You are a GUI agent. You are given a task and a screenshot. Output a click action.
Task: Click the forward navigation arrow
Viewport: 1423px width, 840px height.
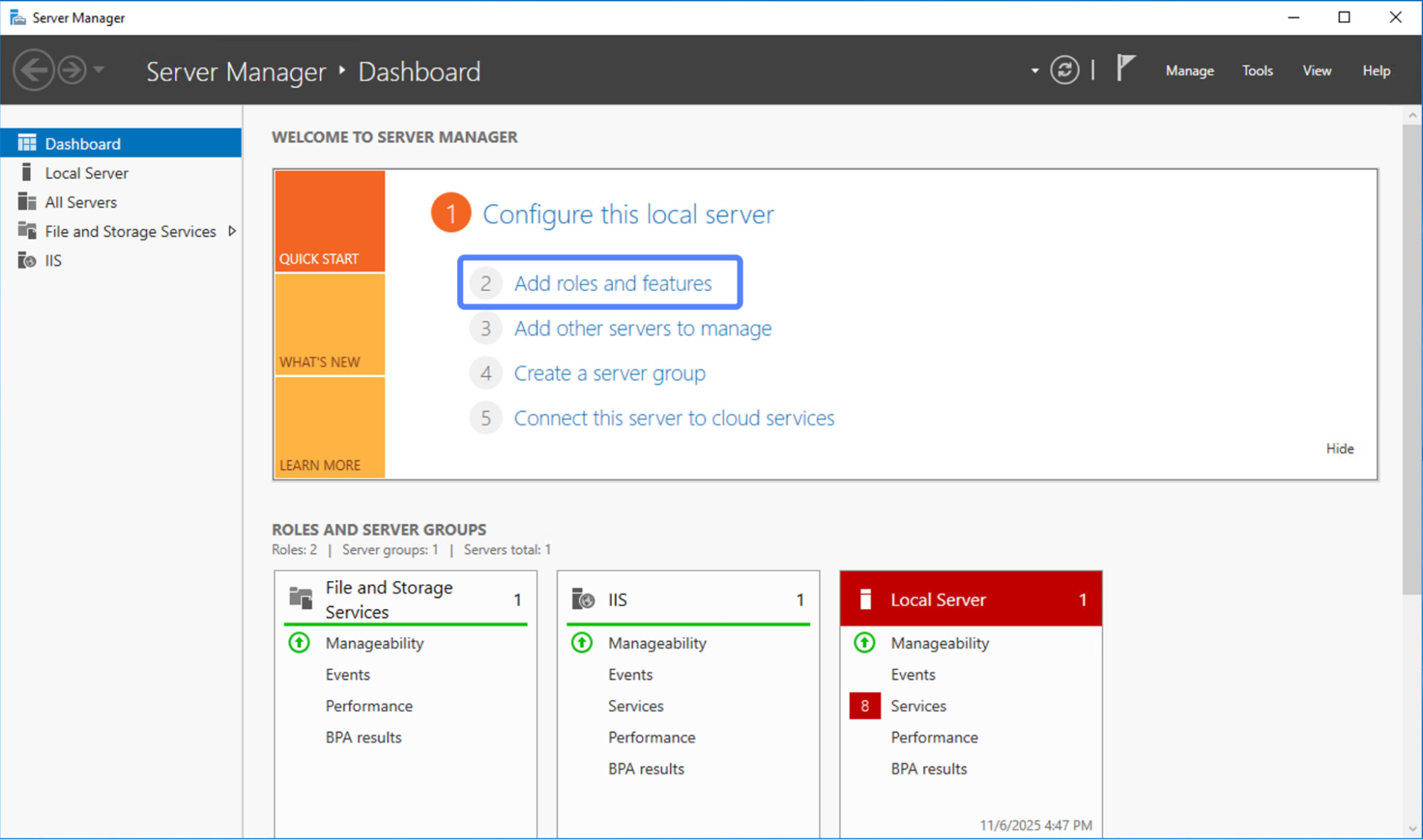(72, 70)
